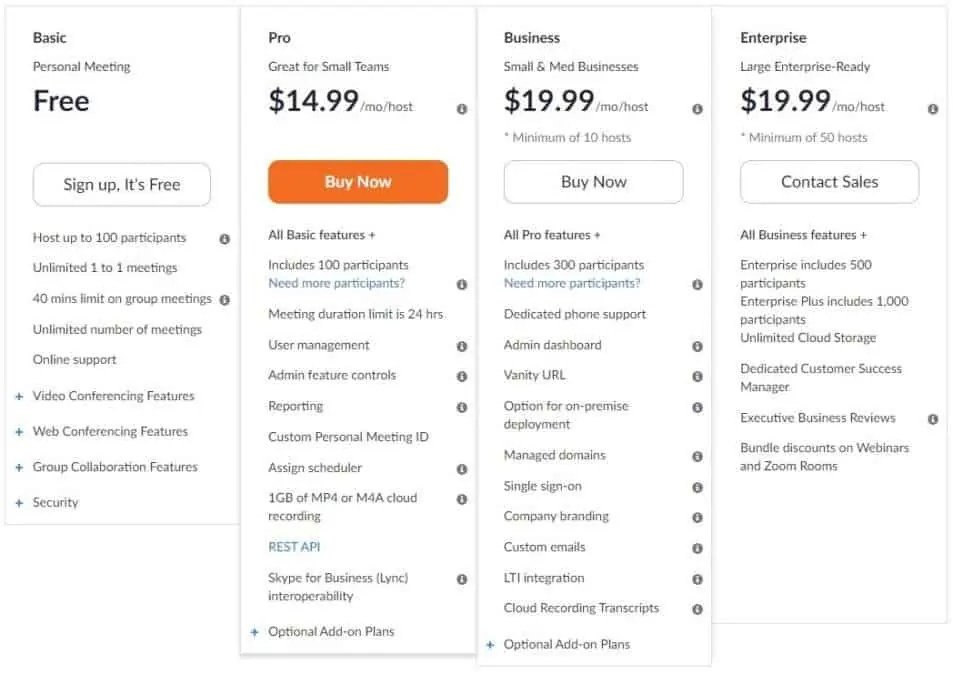Click the info icon beside User management
Viewport: 953px width, 675px height.
(461, 345)
